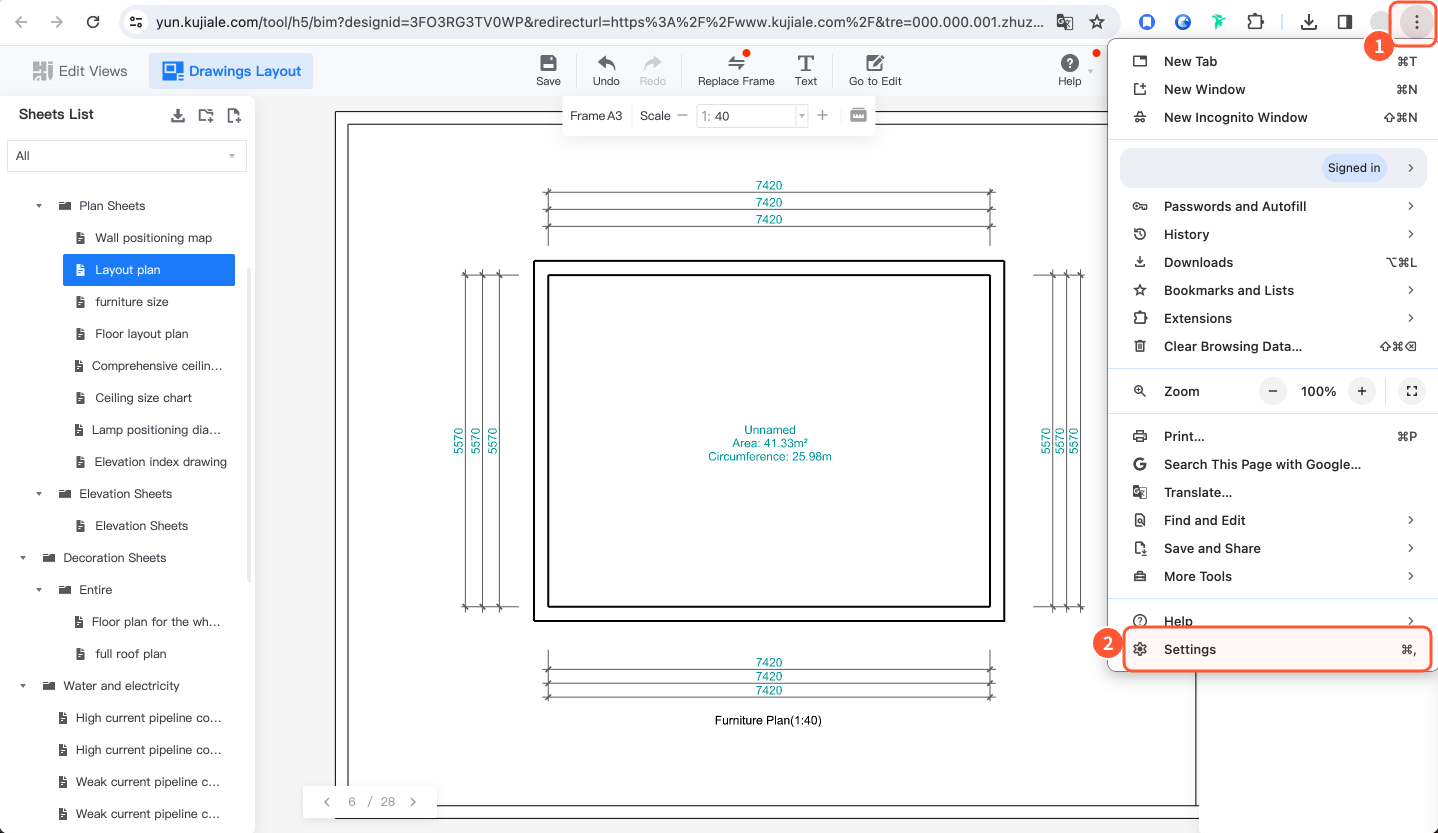Open the Help question mark icon
The height and width of the screenshot is (833, 1438).
[1069, 63]
